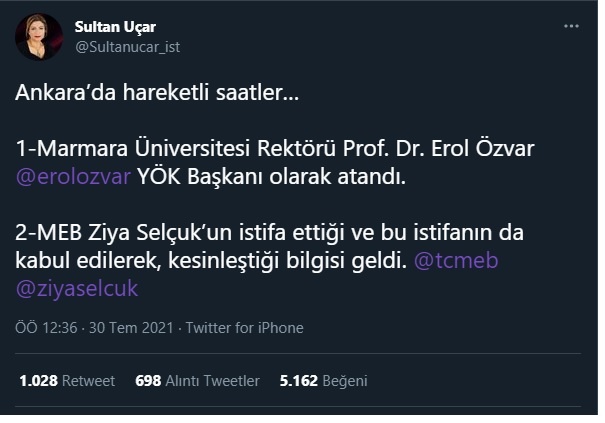View the 1.028 Retweet list
Viewport: 605px width, 423px height.
[x=67, y=381]
